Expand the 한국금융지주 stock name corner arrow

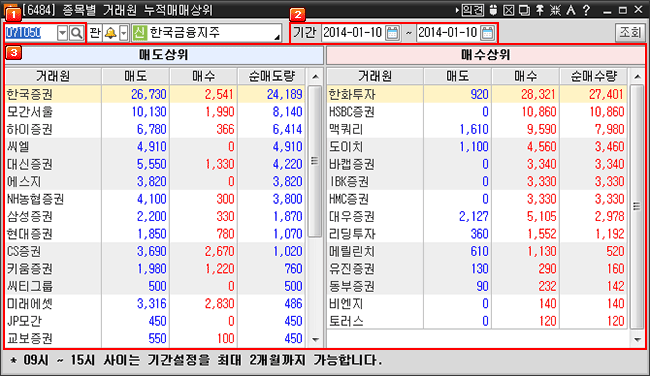tap(276, 38)
